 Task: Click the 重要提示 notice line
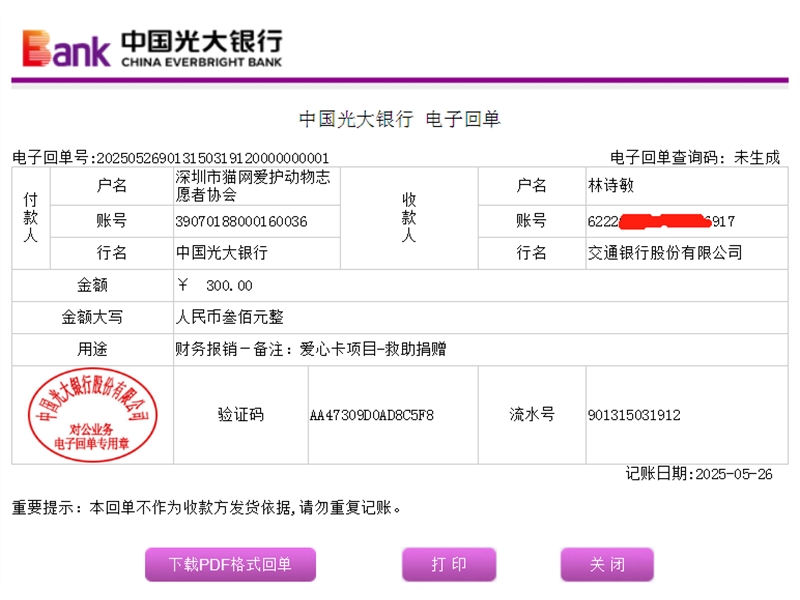[x=206, y=508]
